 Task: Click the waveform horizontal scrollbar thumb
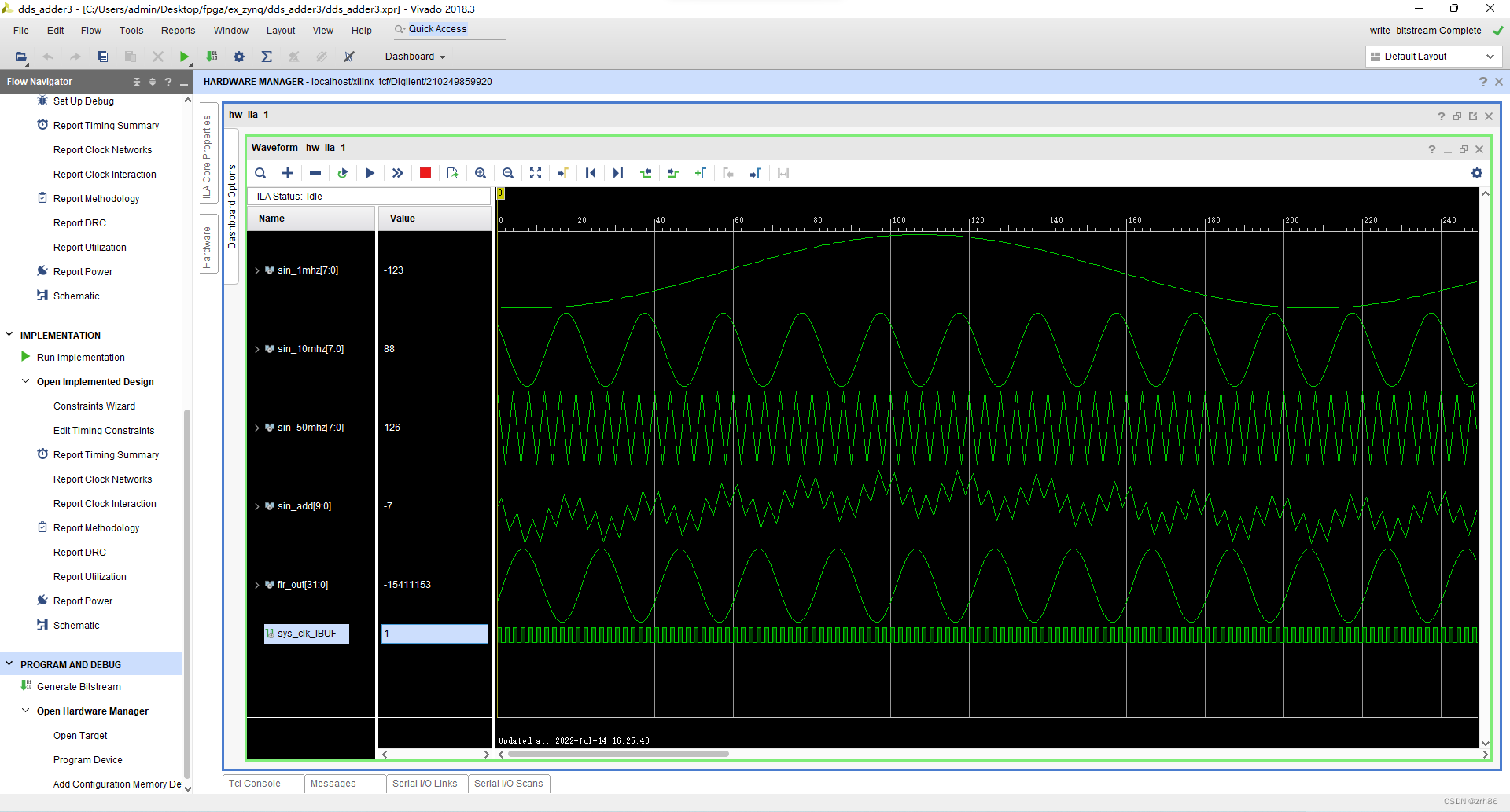tap(618, 755)
